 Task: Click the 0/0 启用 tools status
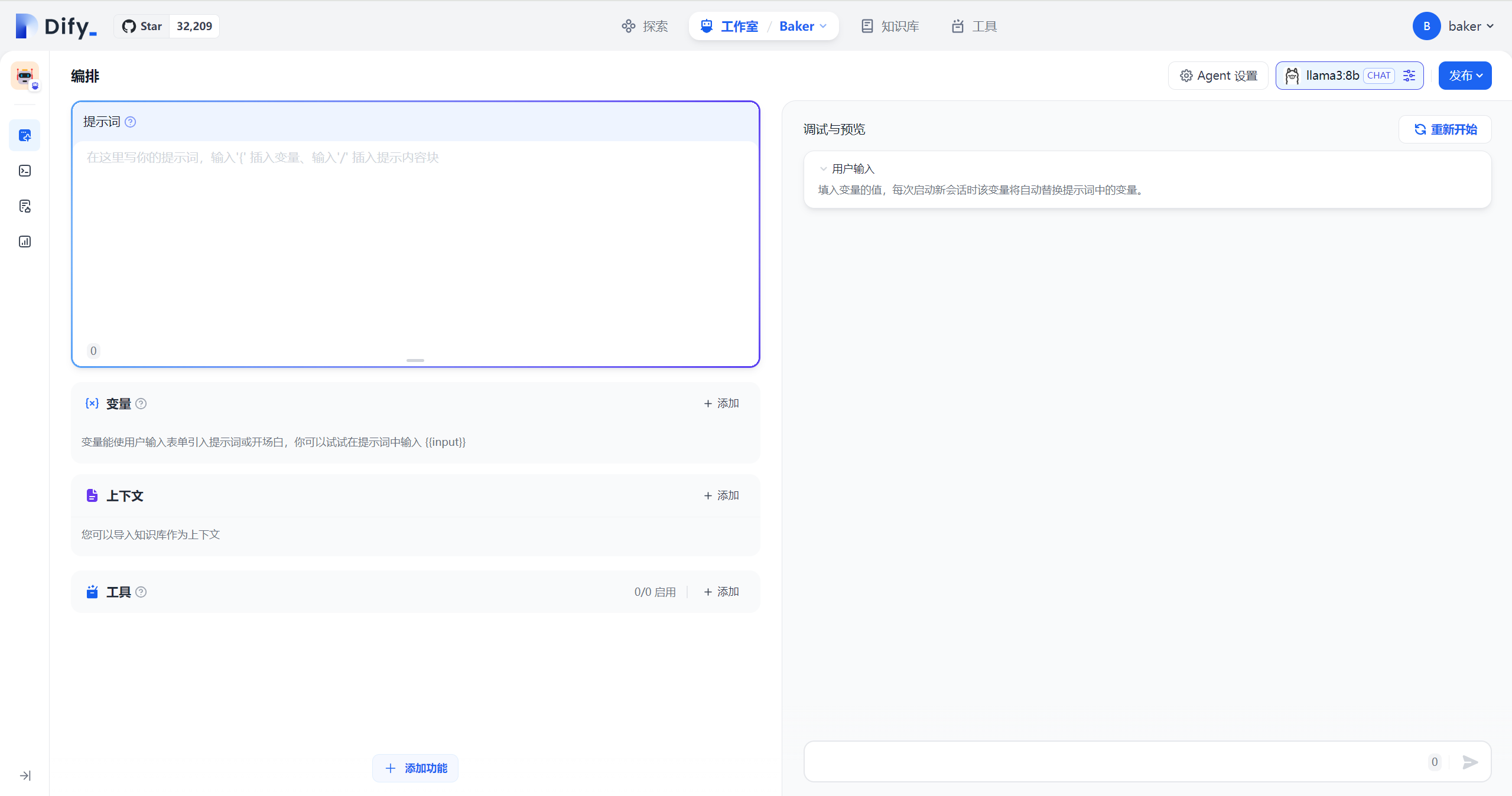(x=655, y=592)
